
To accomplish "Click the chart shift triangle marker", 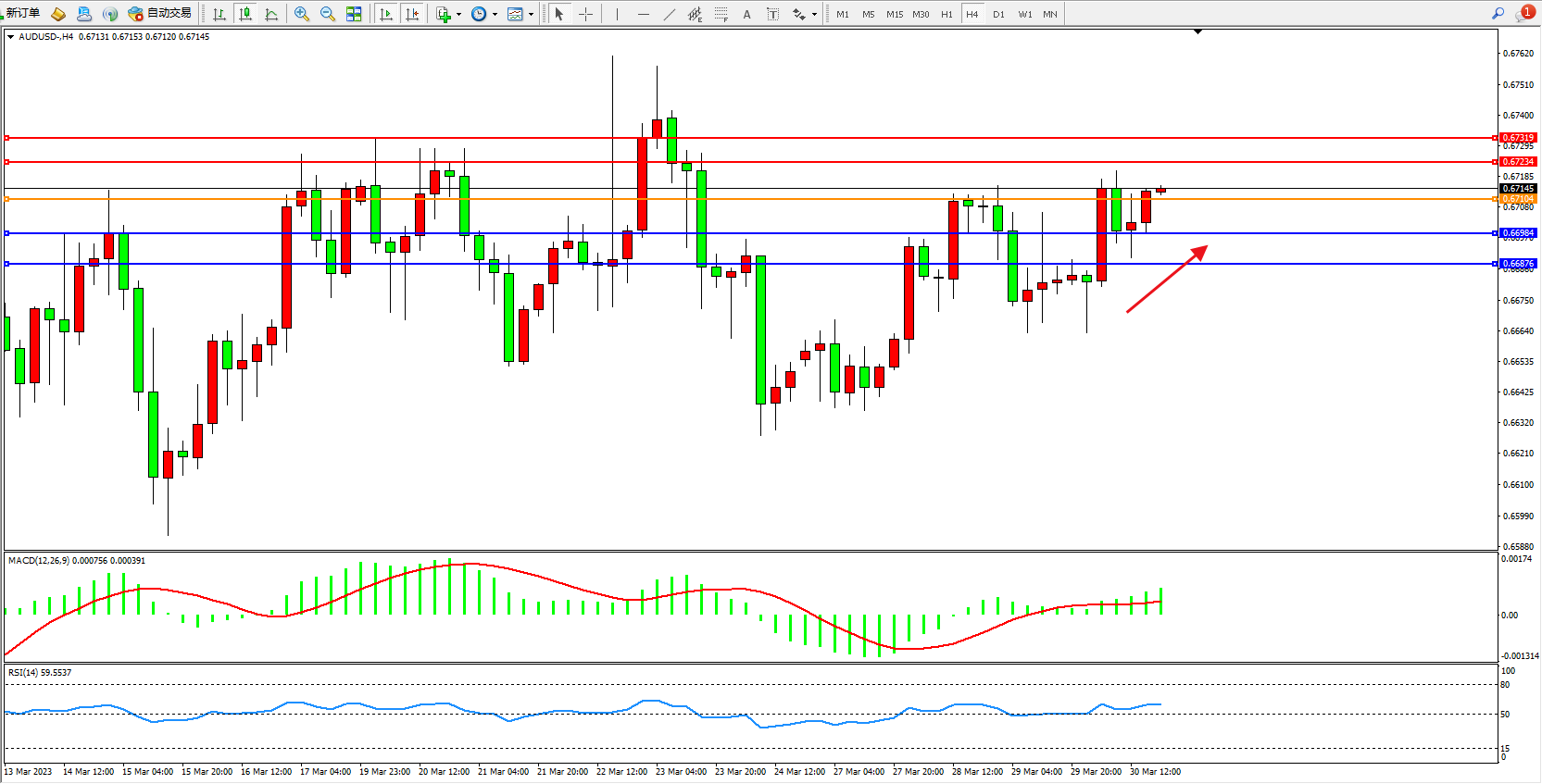I will coord(1197,31).
